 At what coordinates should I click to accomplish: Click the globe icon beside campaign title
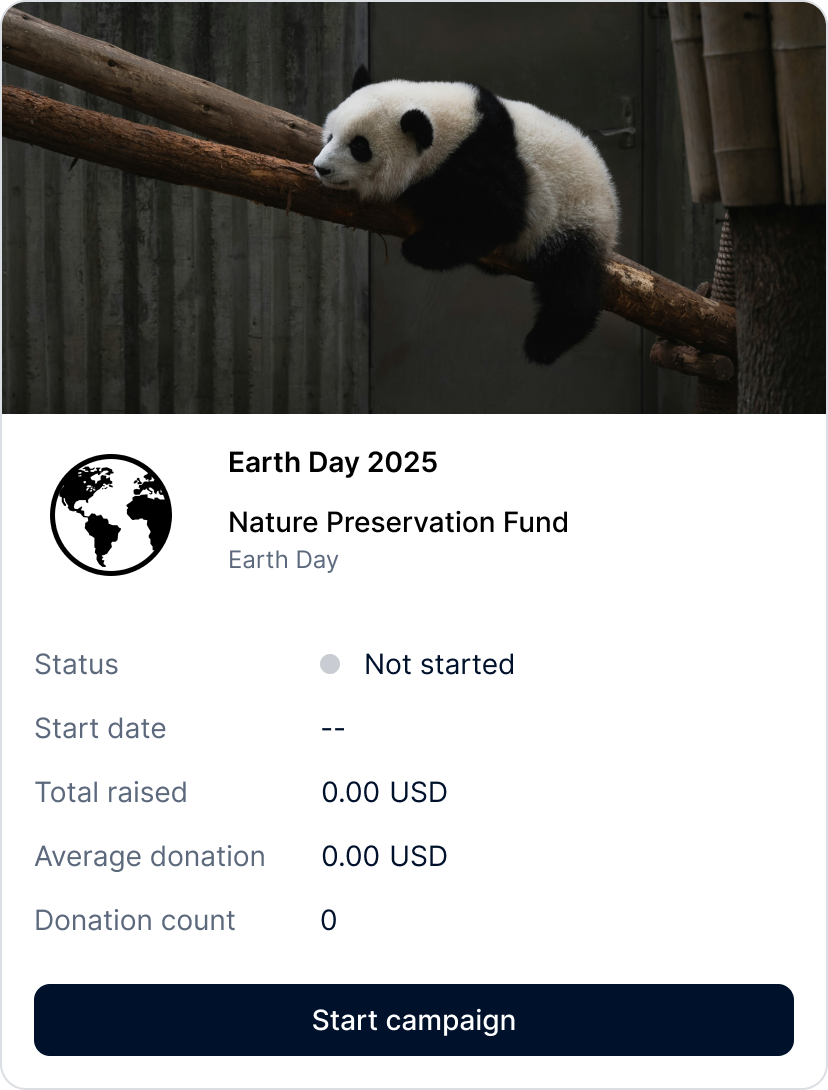(111, 514)
